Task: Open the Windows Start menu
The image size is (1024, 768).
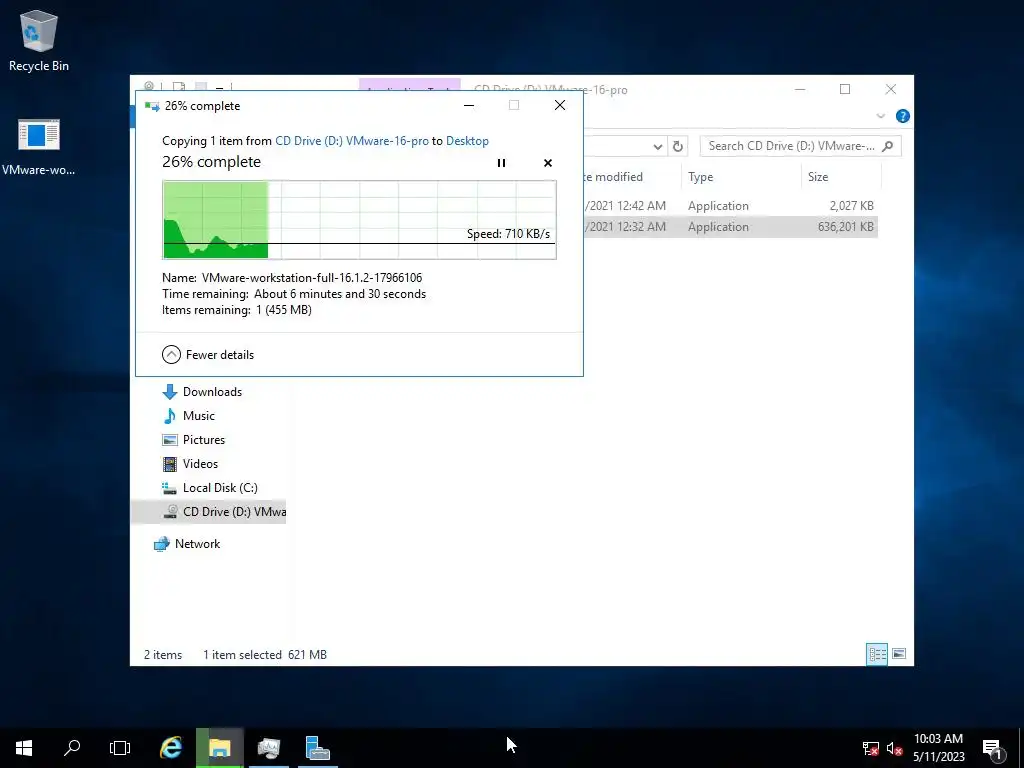Action: click(24, 748)
